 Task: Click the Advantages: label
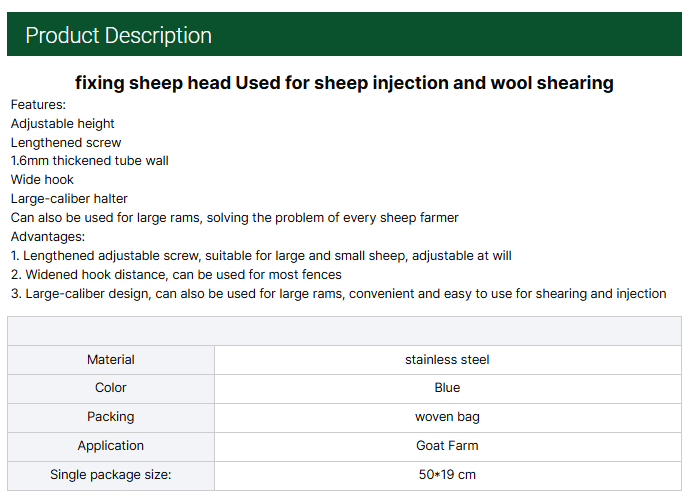click(48, 237)
